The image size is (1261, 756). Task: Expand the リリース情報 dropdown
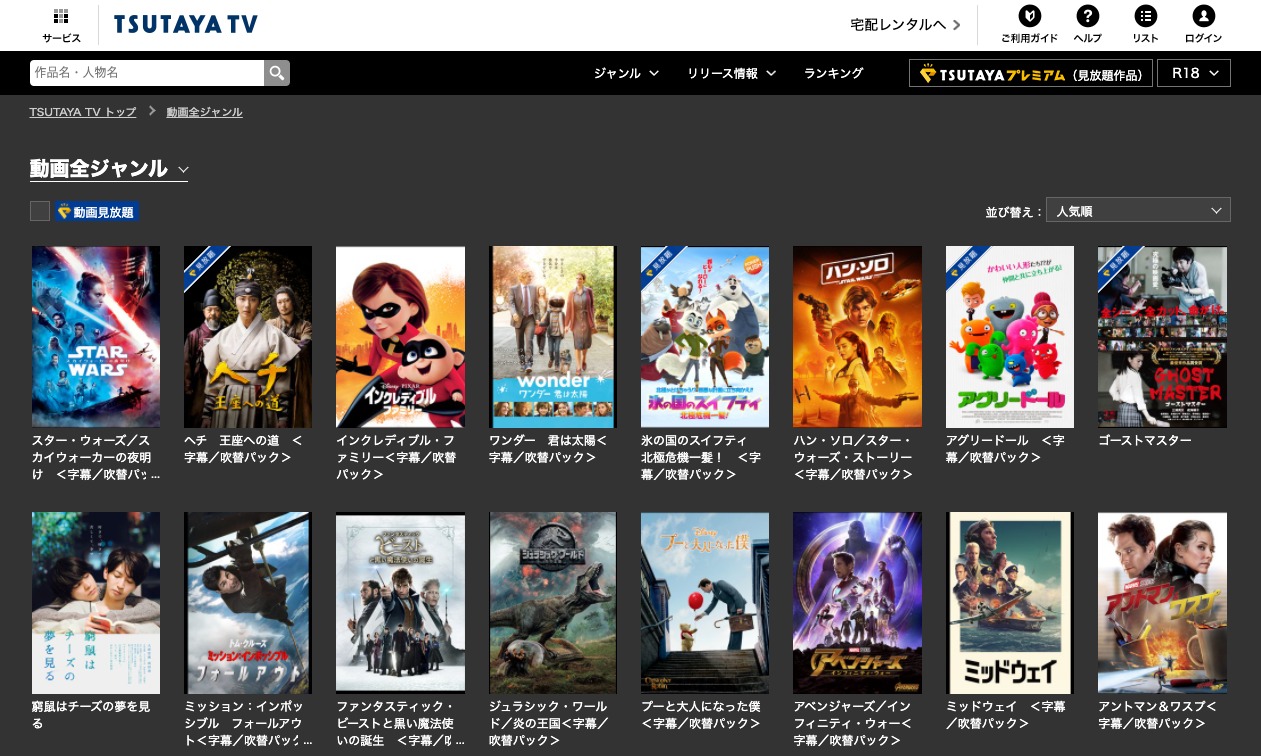tap(731, 73)
